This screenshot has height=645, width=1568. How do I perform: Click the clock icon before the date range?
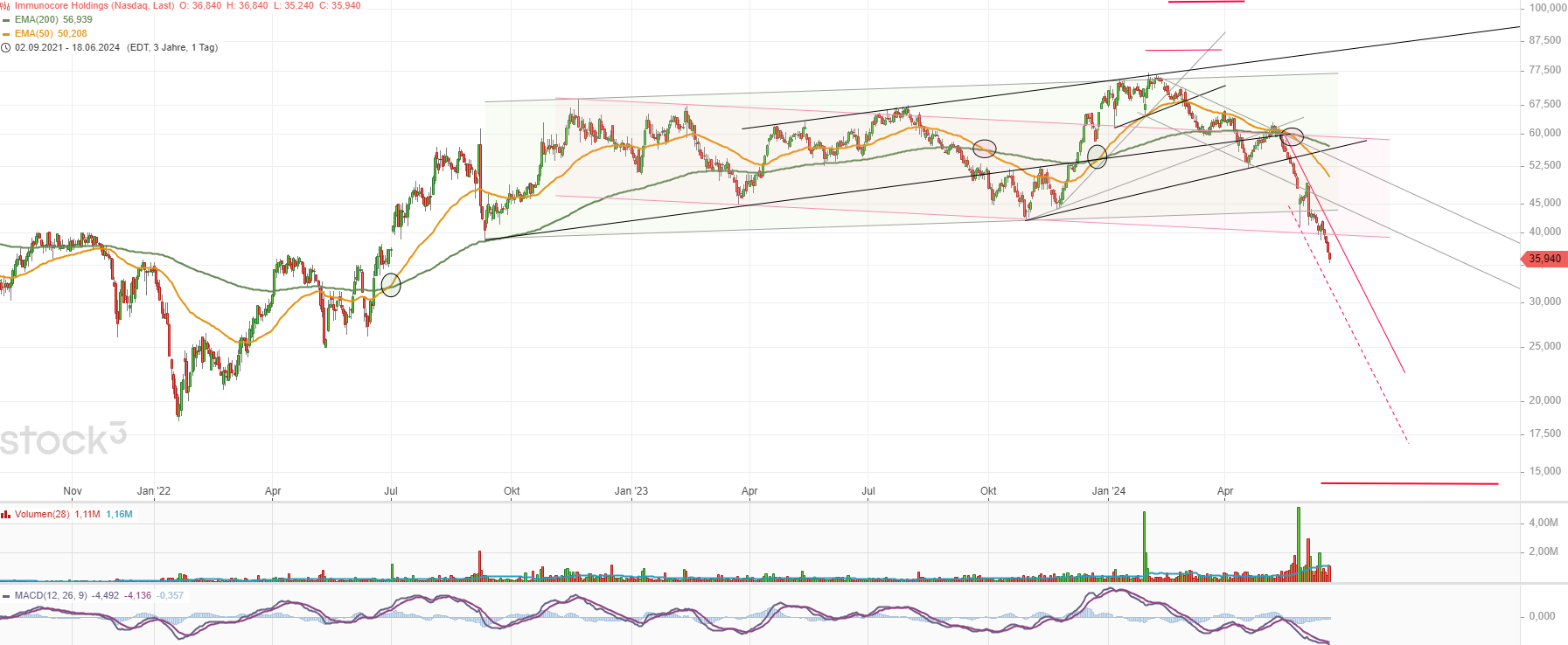click(x=6, y=48)
